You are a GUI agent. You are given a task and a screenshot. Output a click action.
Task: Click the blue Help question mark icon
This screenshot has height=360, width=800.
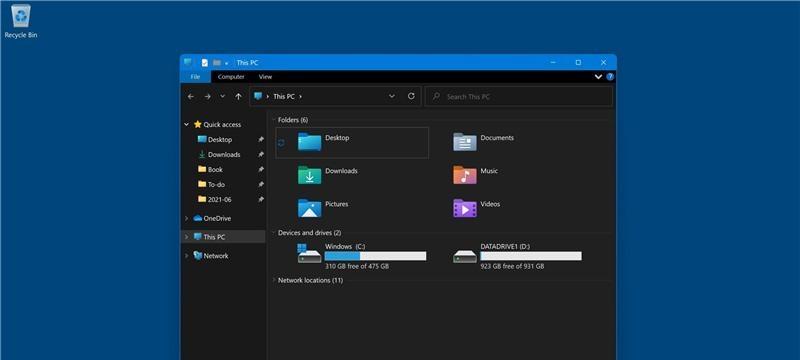point(610,77)
